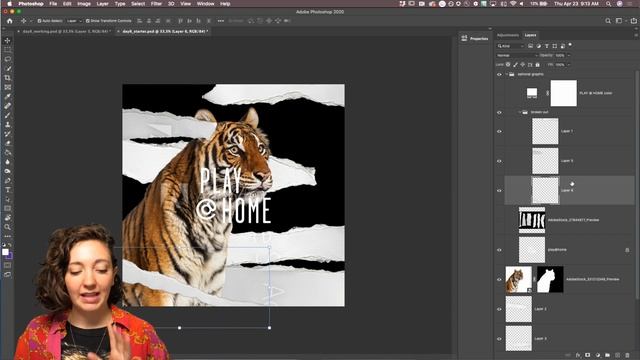Open Auto-Select Layer dropdown
This screenshot has height=360, width=640.
pos(74,21)
